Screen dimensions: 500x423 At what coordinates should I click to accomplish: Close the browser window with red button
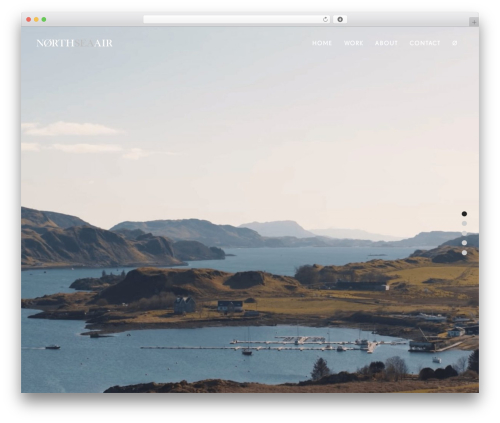click(x=29, y=19)
